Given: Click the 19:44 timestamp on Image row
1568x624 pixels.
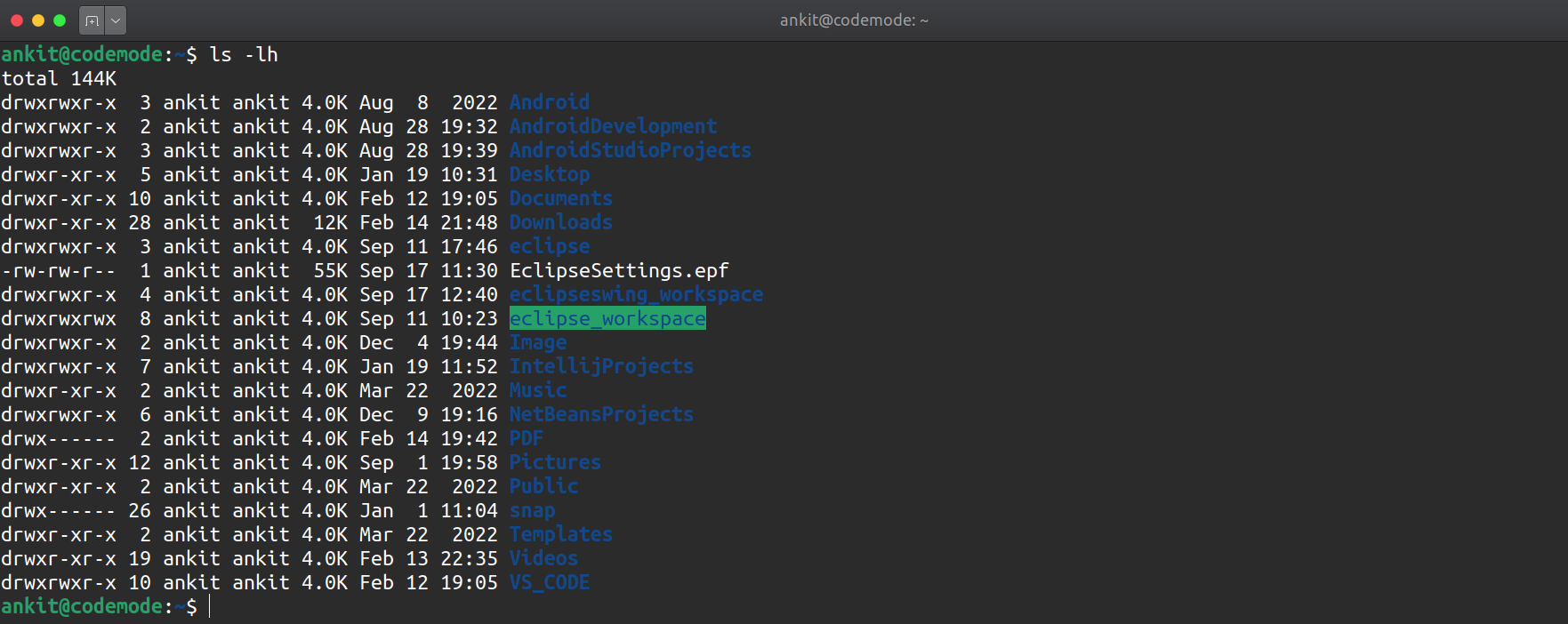Looking at the screenshot, I should click(x=469, y=342).
